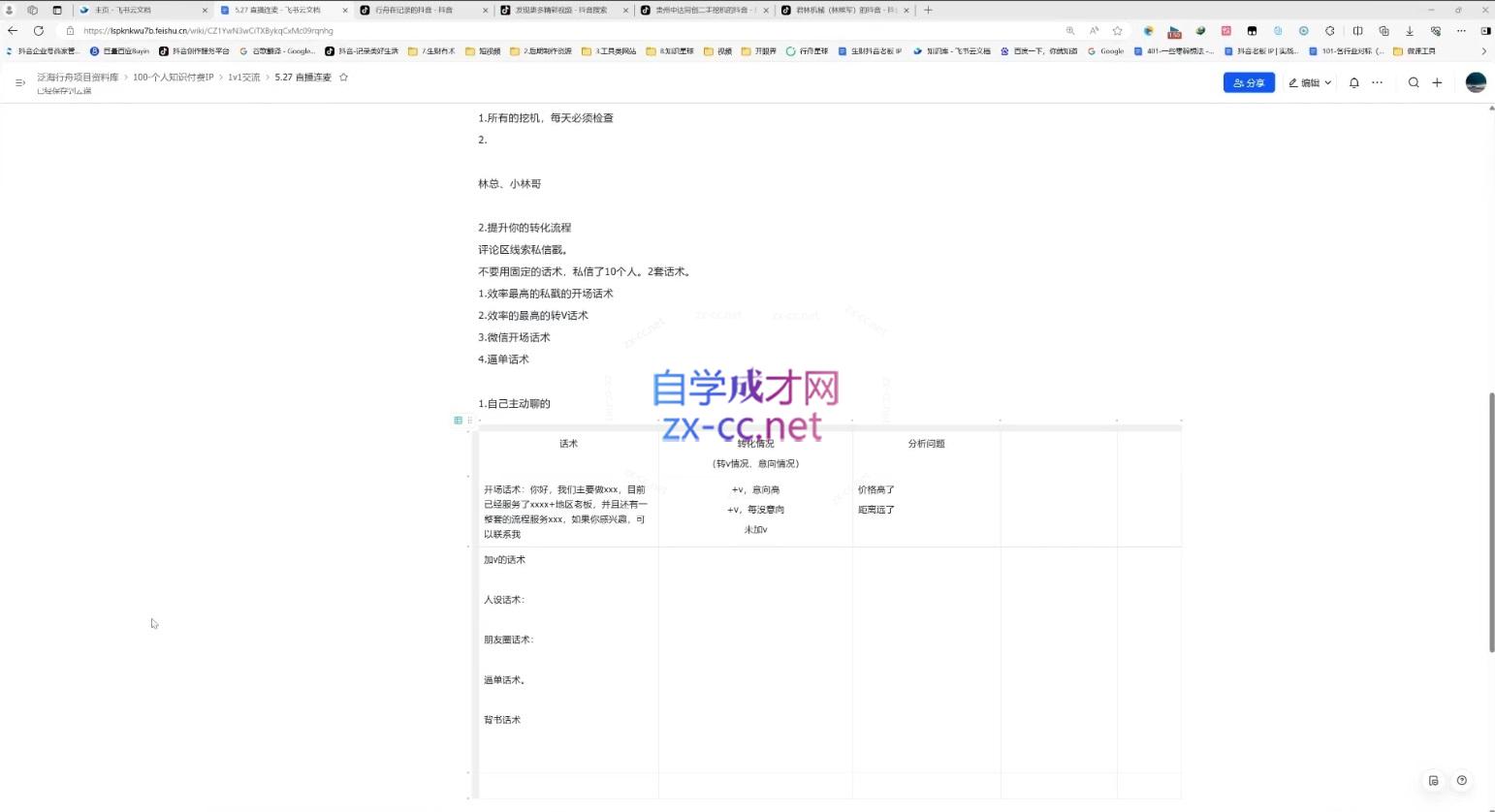1495x812 pixels.
Task: Open the document outline icon near bottom right
Action: click(x=1434, y=780)
